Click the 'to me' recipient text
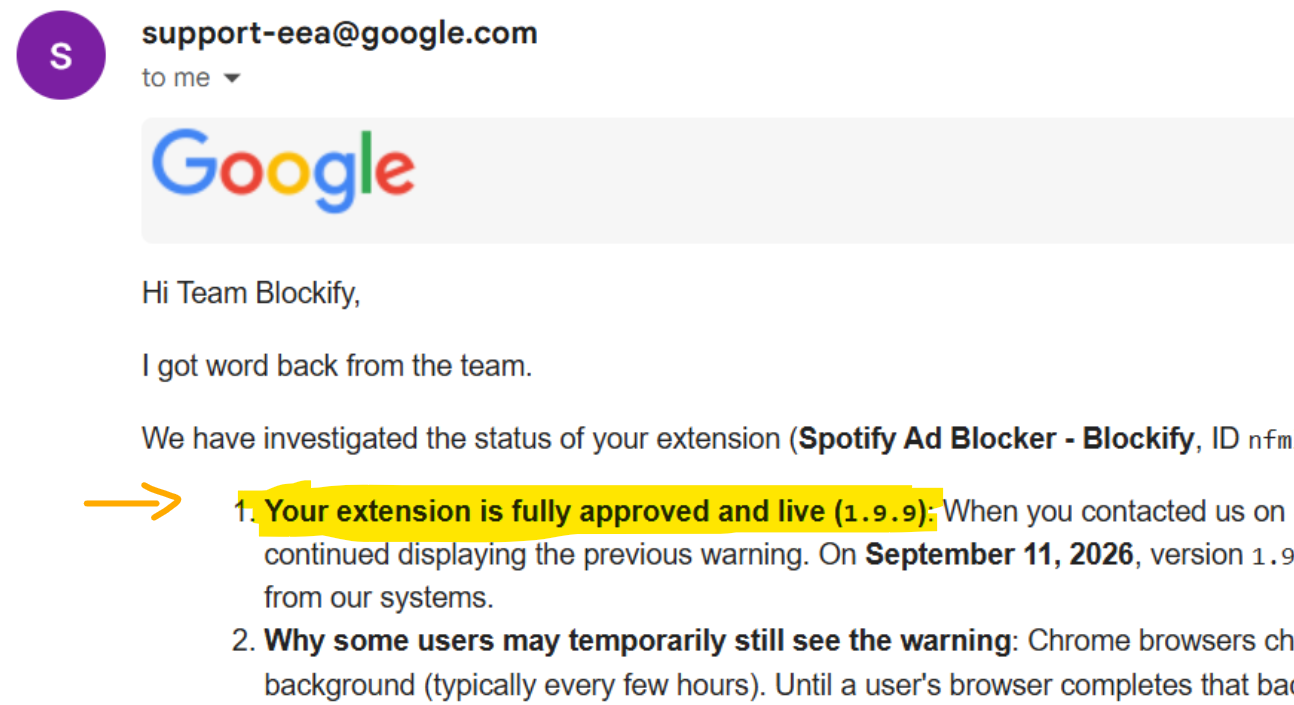 point(176,78)
